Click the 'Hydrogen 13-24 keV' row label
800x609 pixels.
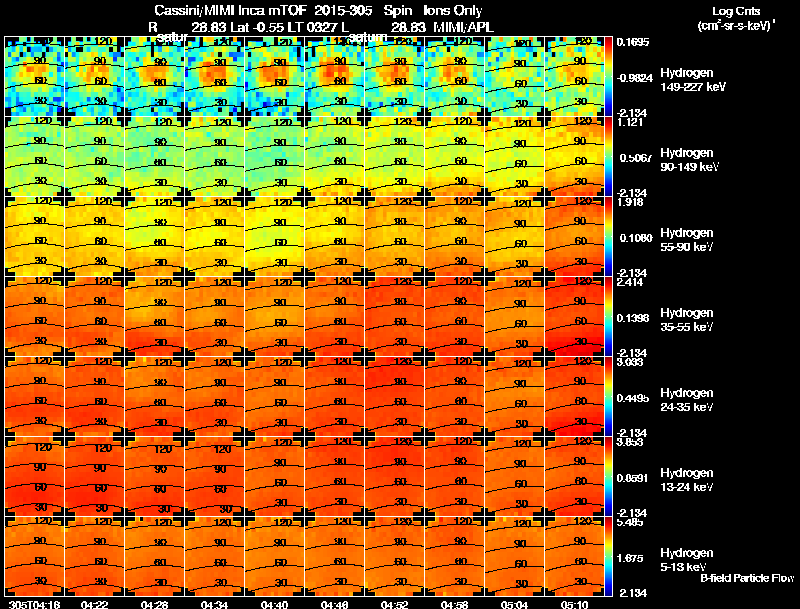tap(687, 480)
